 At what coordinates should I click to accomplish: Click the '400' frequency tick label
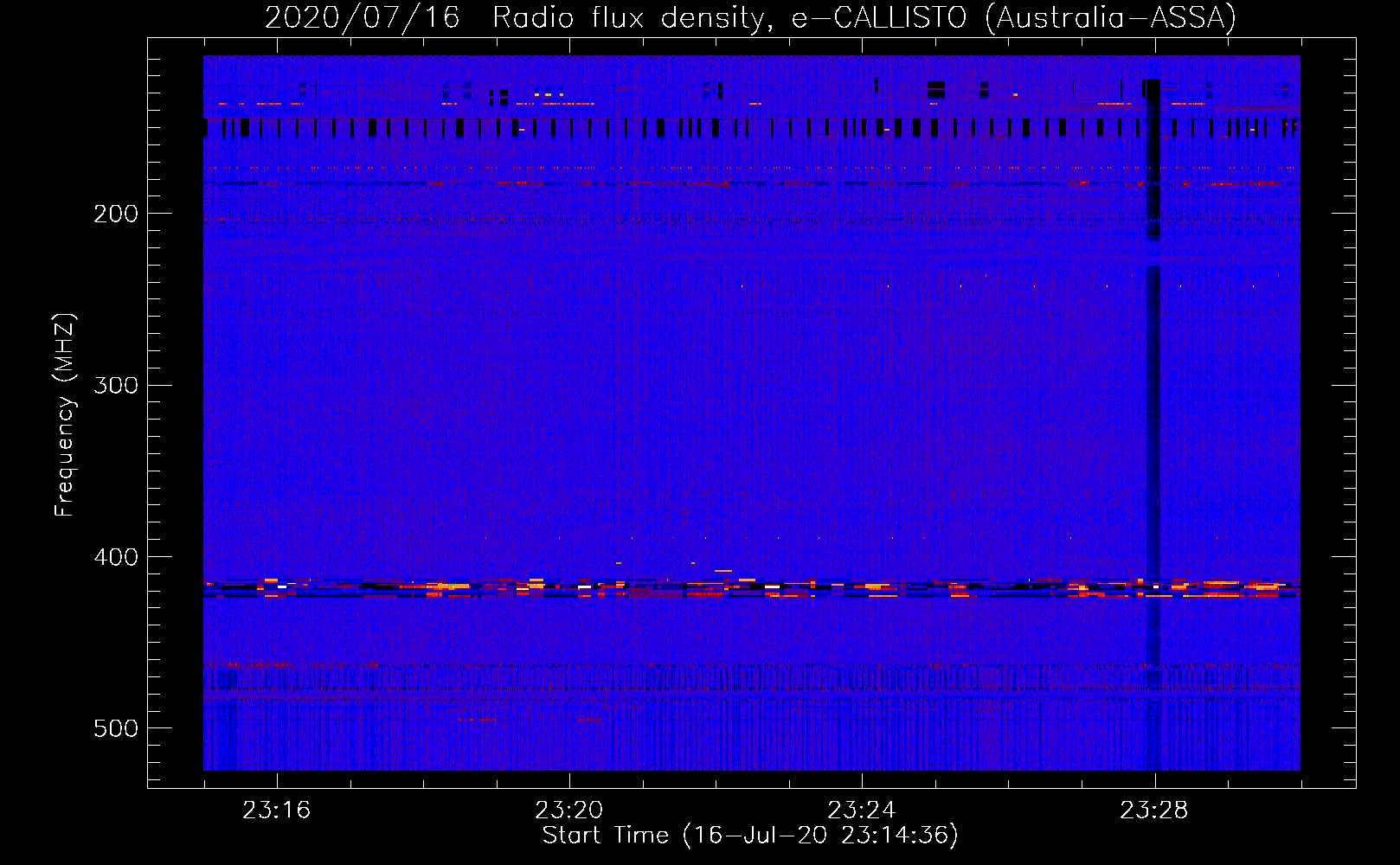pos(115,557)
